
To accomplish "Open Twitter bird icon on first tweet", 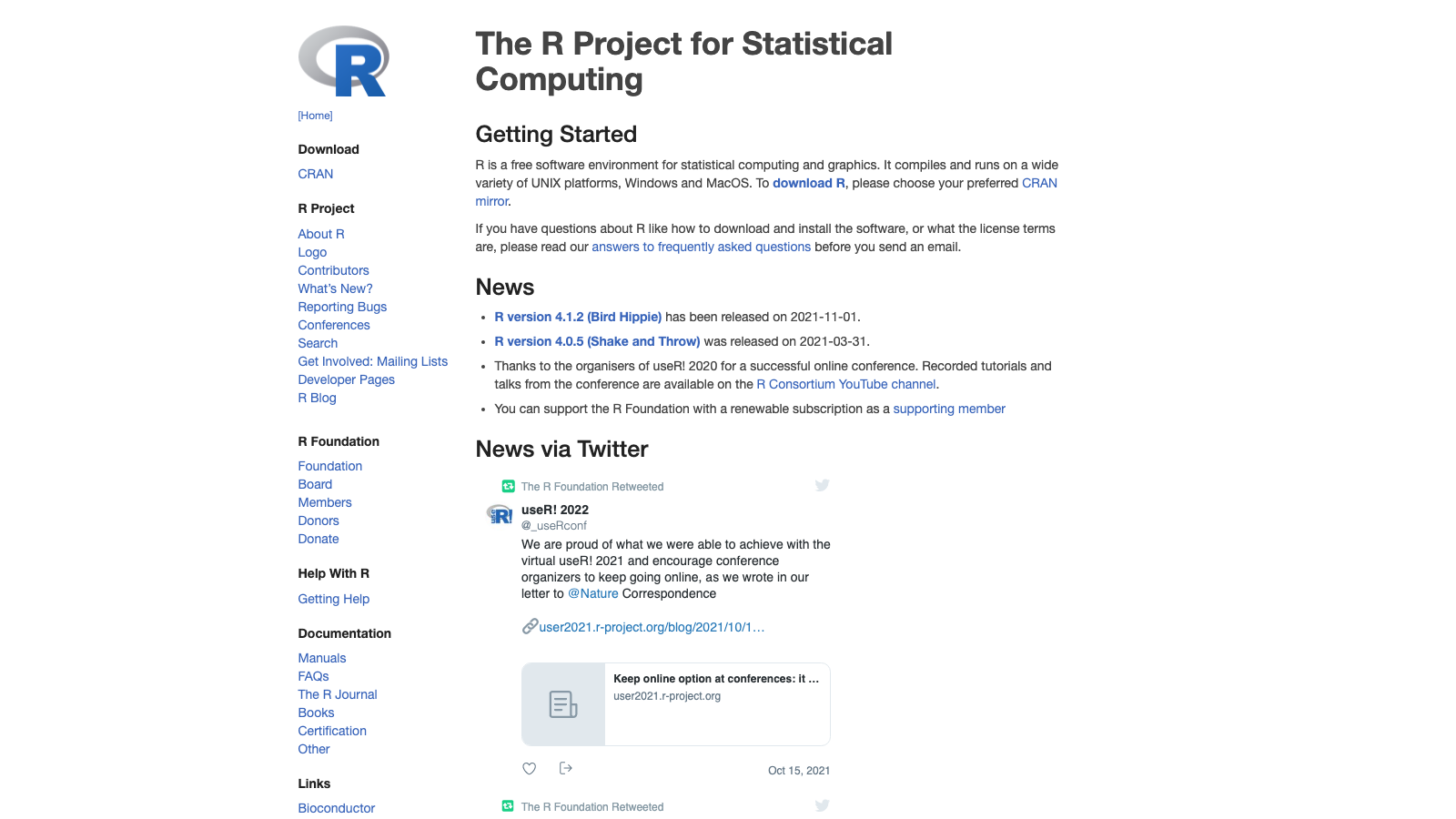I will point(822,486).
